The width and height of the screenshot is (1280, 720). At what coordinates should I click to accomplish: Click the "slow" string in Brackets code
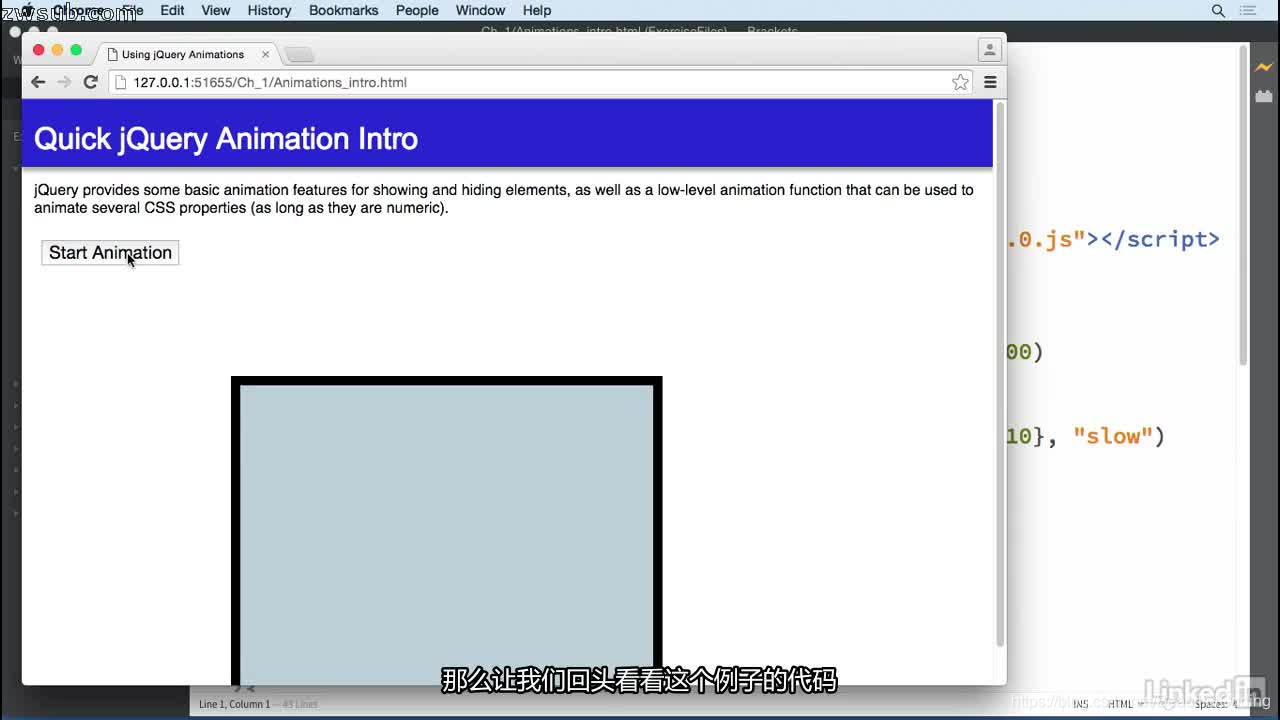1113,436
